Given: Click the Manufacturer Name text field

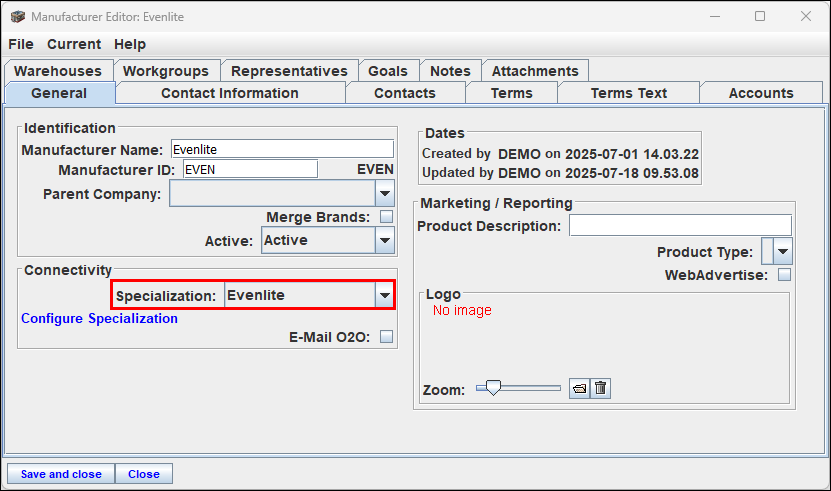Looking at the screenshot, I should coord(282,149).
